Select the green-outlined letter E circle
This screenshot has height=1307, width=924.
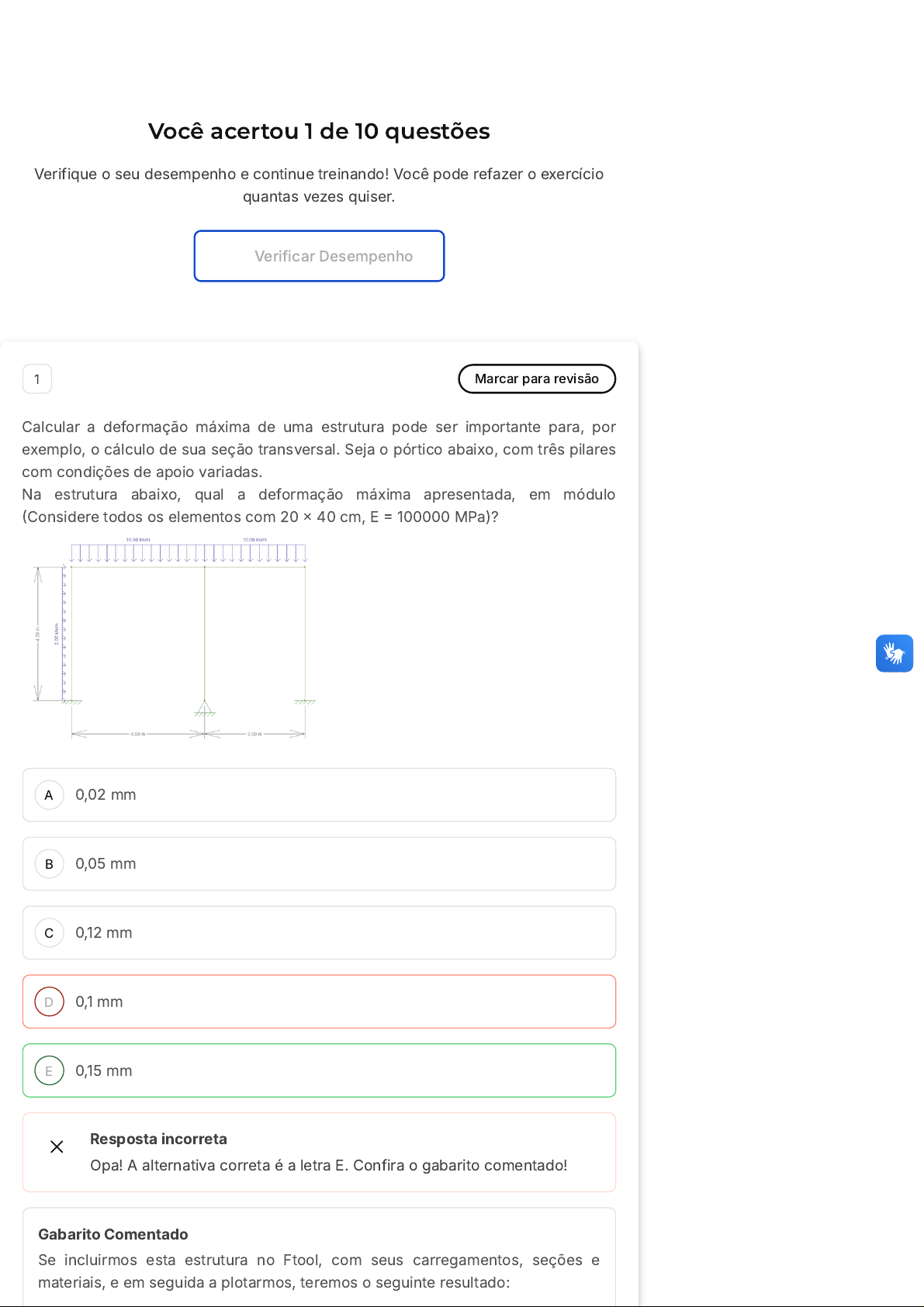(49, 1071)
